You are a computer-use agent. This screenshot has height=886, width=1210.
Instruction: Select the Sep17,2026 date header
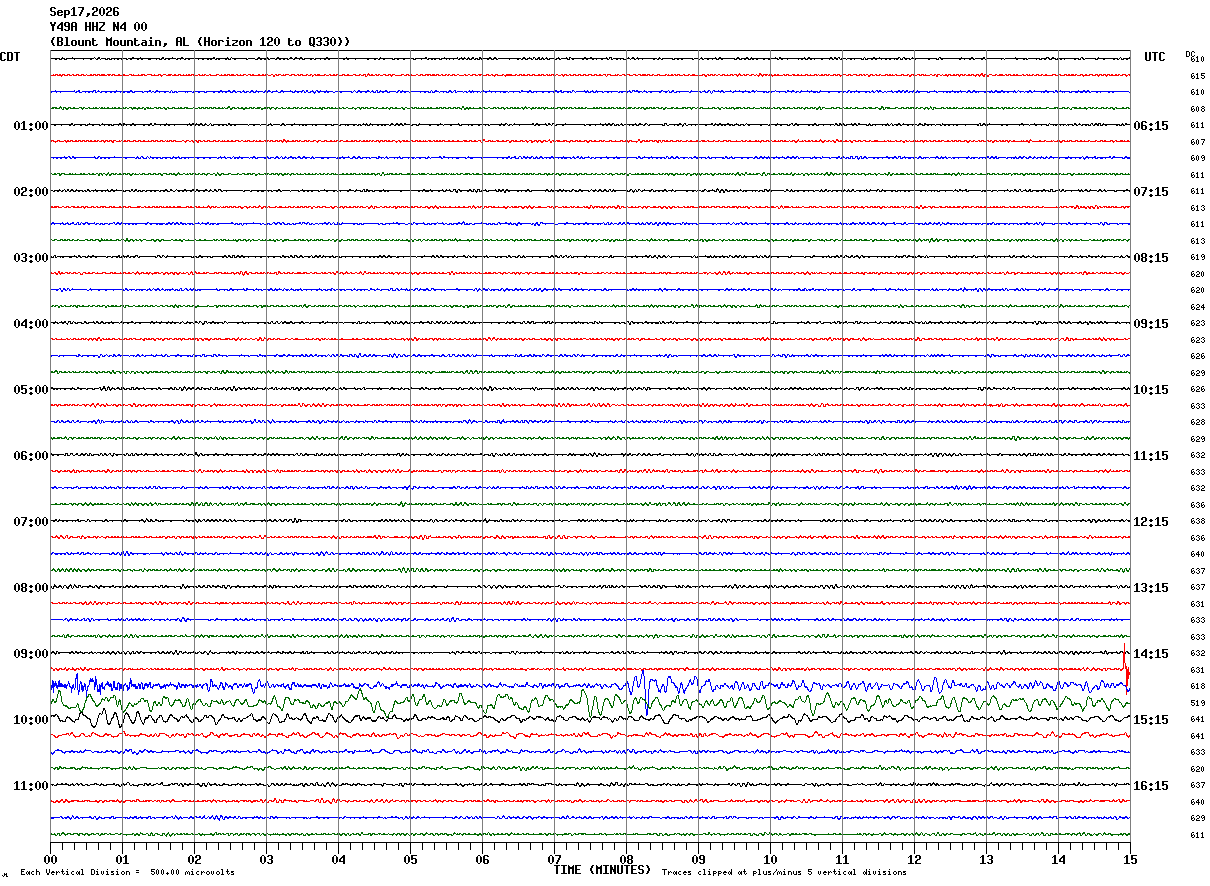tap(84, 12)
